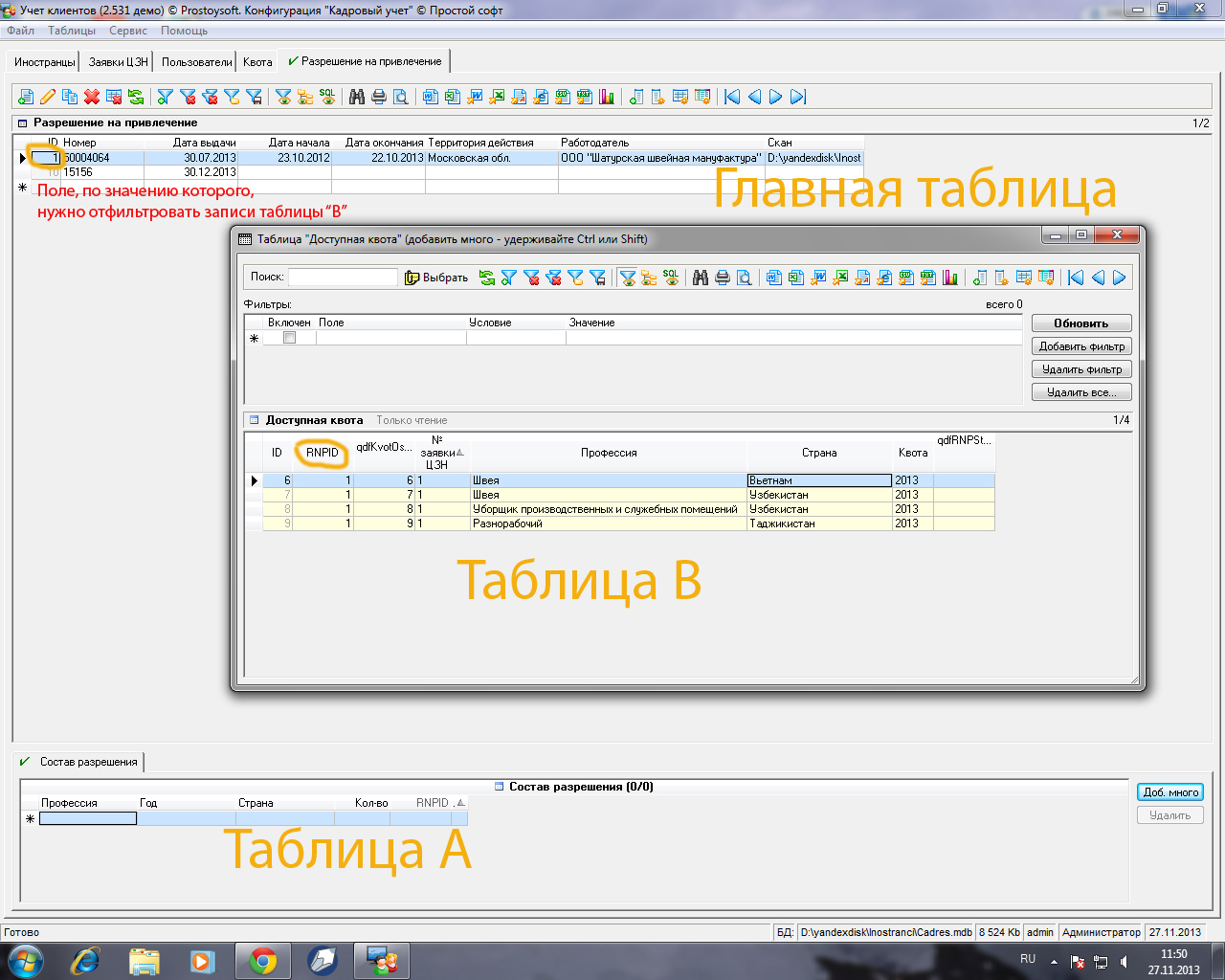Open binoculars search in main toolbar
Viewport: 1225px width, 980px height.
coord(357,97)
